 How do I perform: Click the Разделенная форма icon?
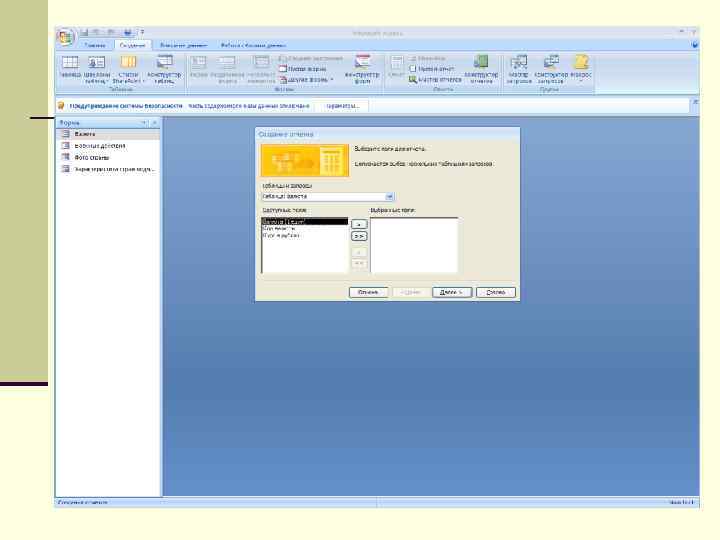[227, 69]
